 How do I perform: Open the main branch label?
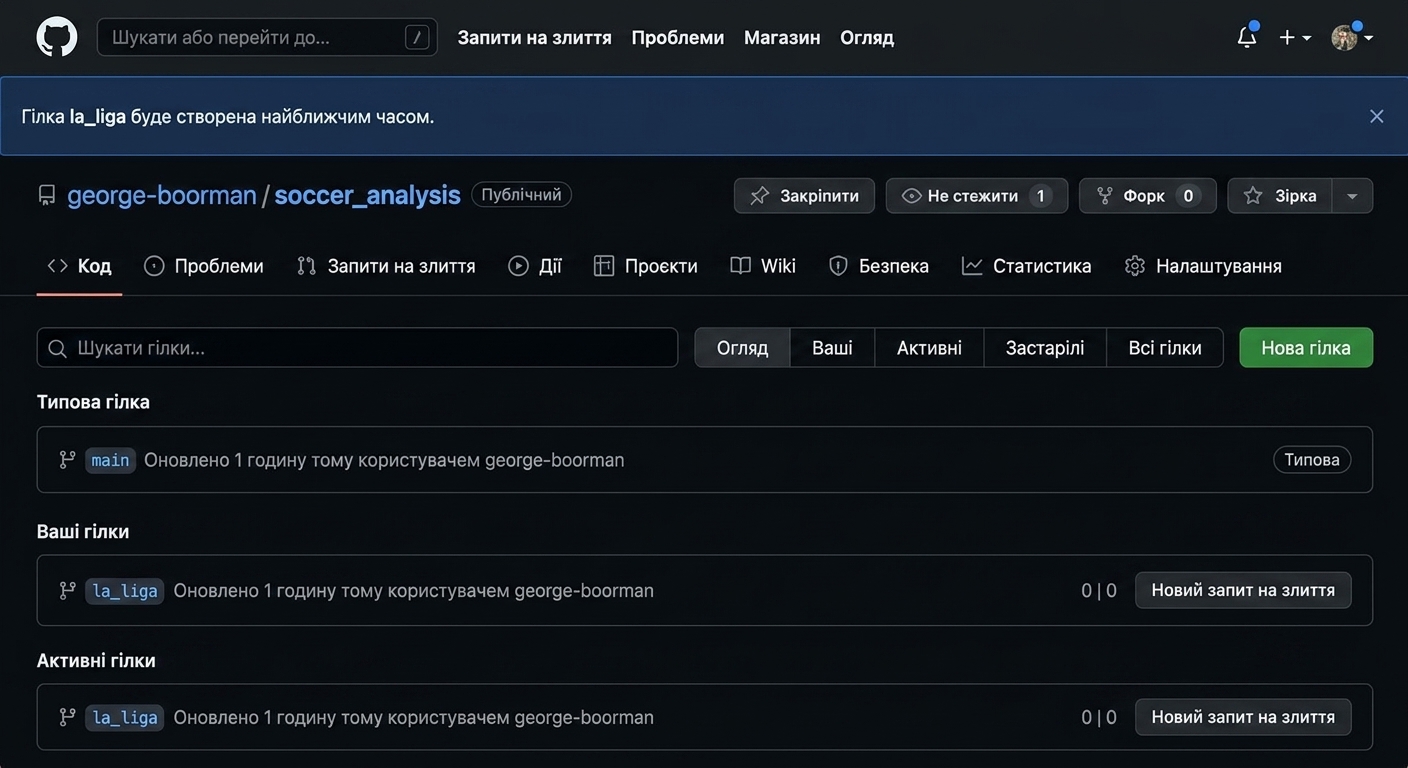[x=110, y=460]
